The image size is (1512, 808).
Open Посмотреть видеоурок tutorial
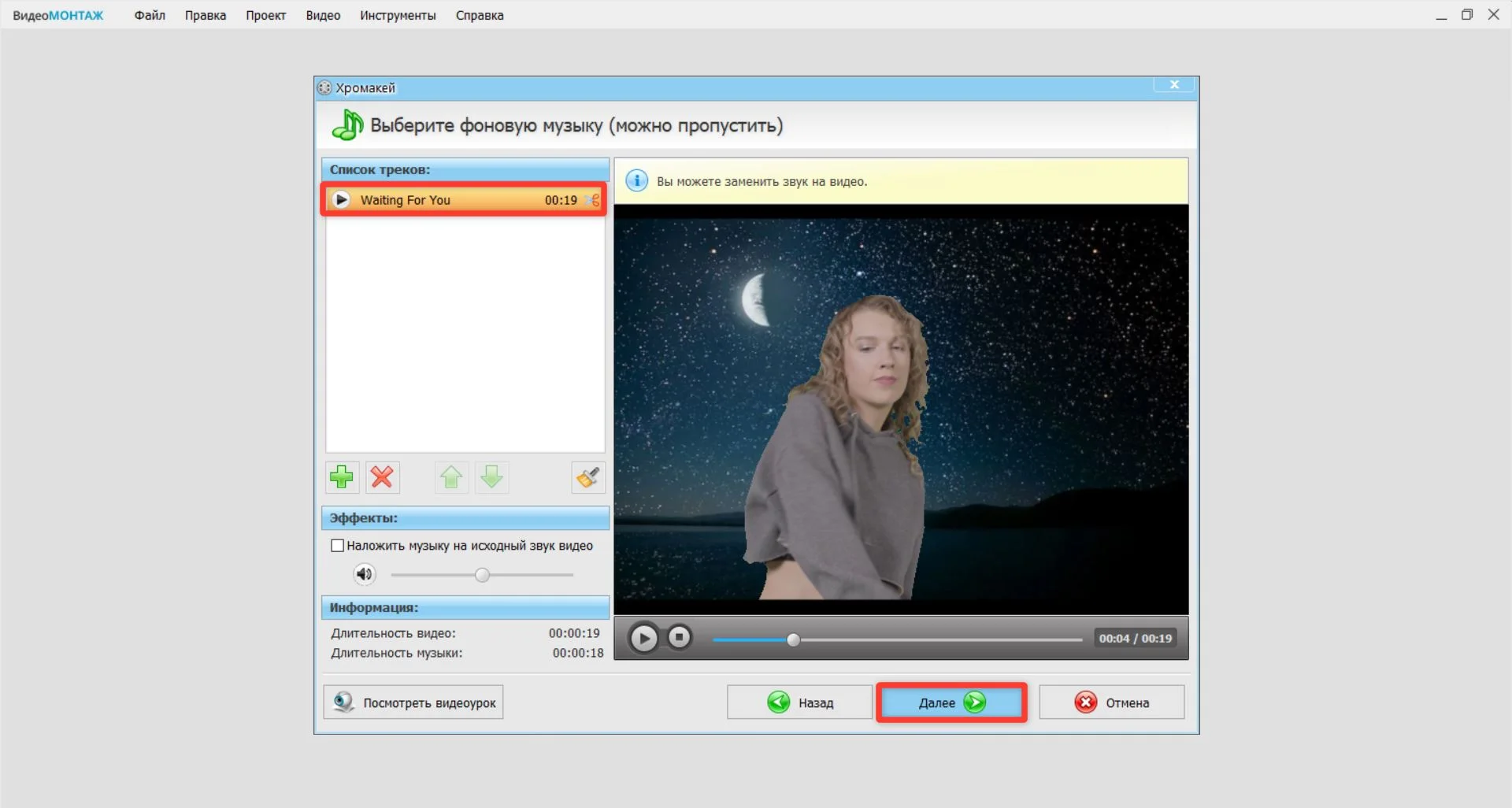pos(413,702)
